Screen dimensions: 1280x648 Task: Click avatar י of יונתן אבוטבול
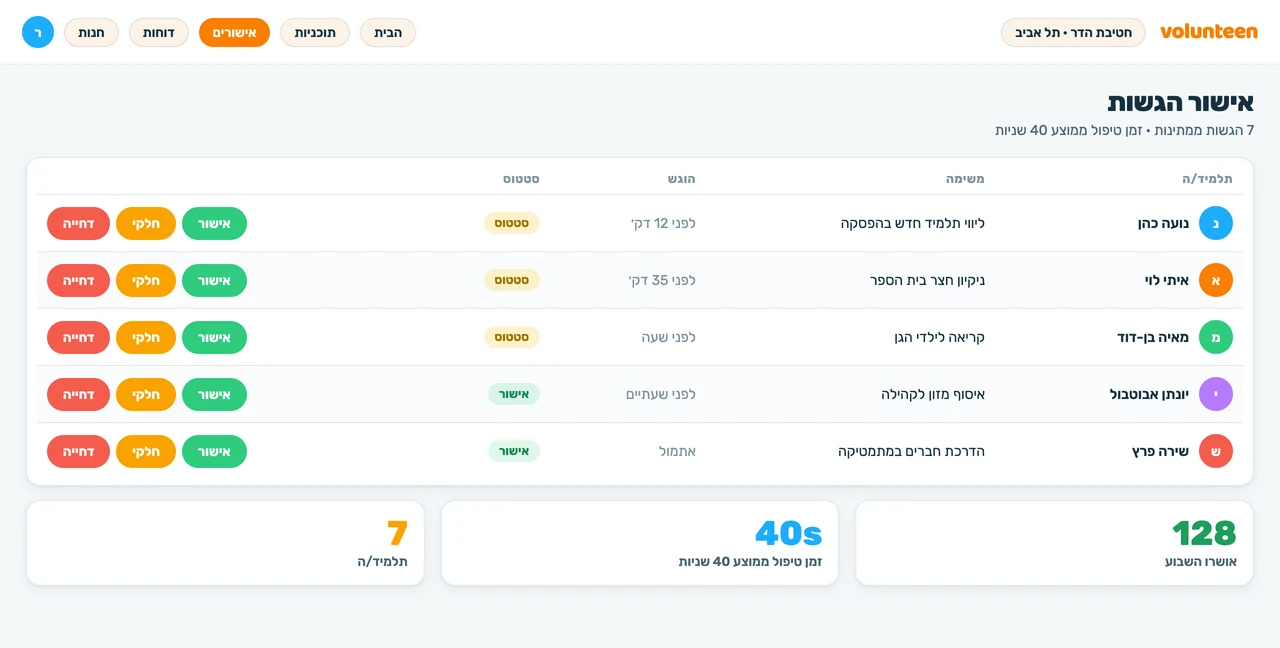point(1216,394)
